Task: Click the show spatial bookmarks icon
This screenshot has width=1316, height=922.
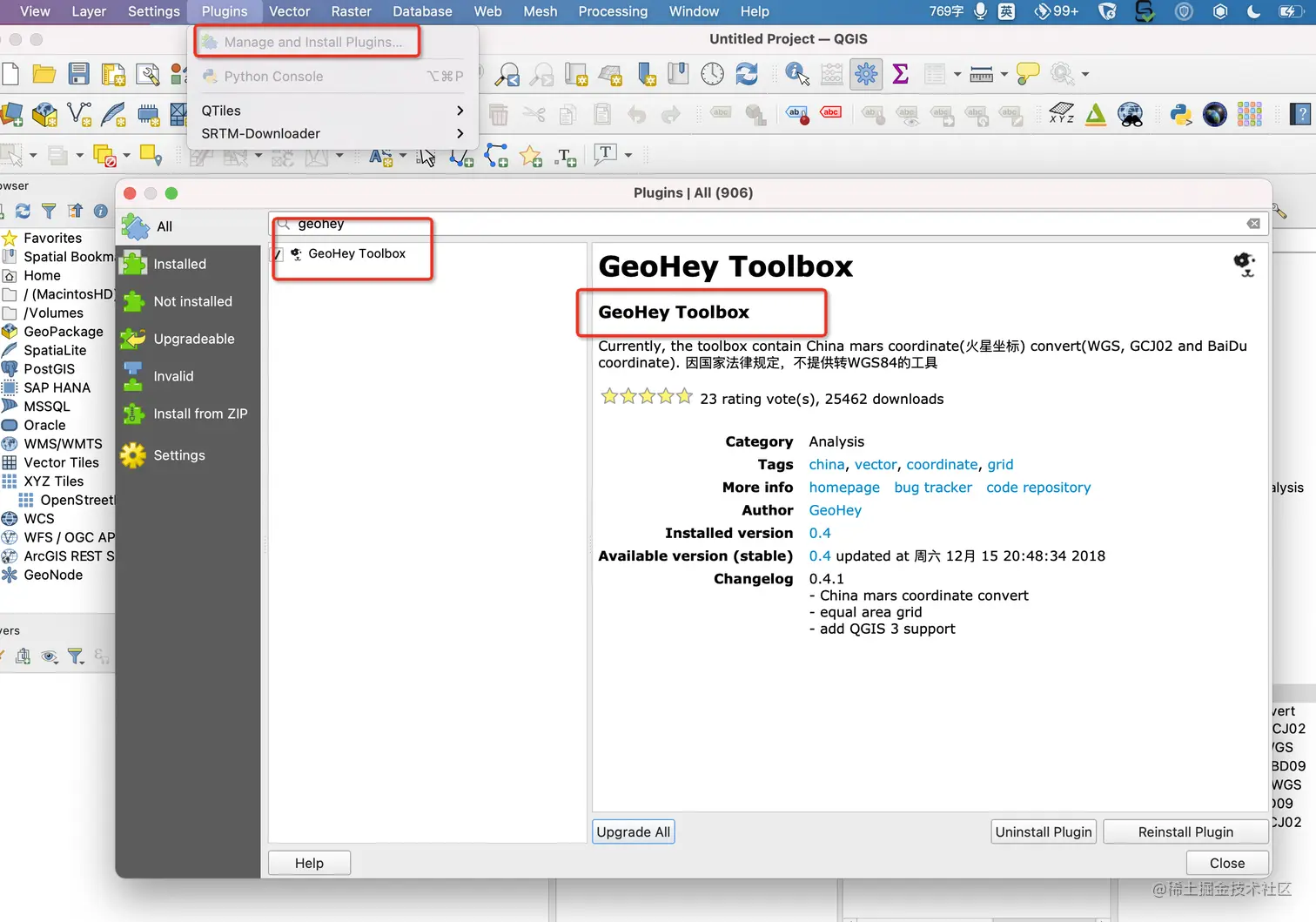Action: [x=678, y=74]
